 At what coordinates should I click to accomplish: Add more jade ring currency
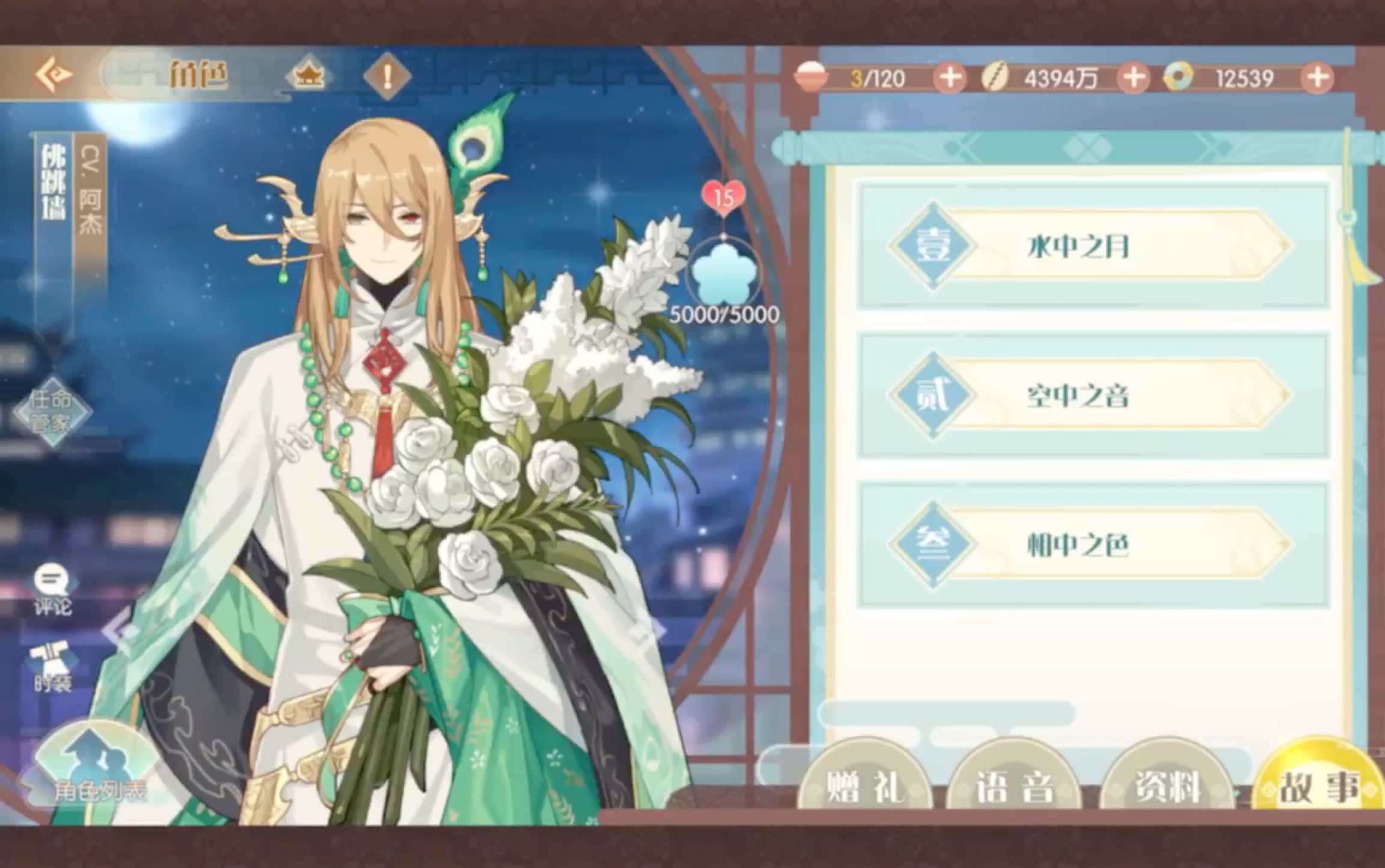click(x=1317, y=78)
